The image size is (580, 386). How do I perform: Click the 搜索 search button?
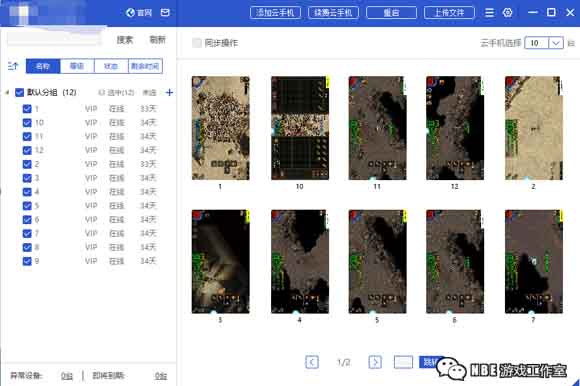pyautogui.click(x=125, y=40)
